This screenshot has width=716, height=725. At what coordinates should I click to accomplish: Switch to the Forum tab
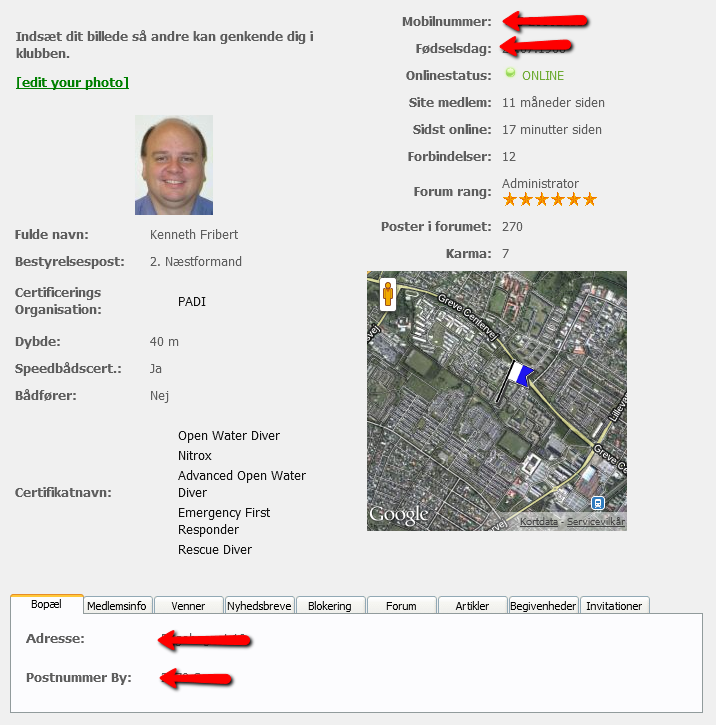pyautogui.click(x=401, y=605)
